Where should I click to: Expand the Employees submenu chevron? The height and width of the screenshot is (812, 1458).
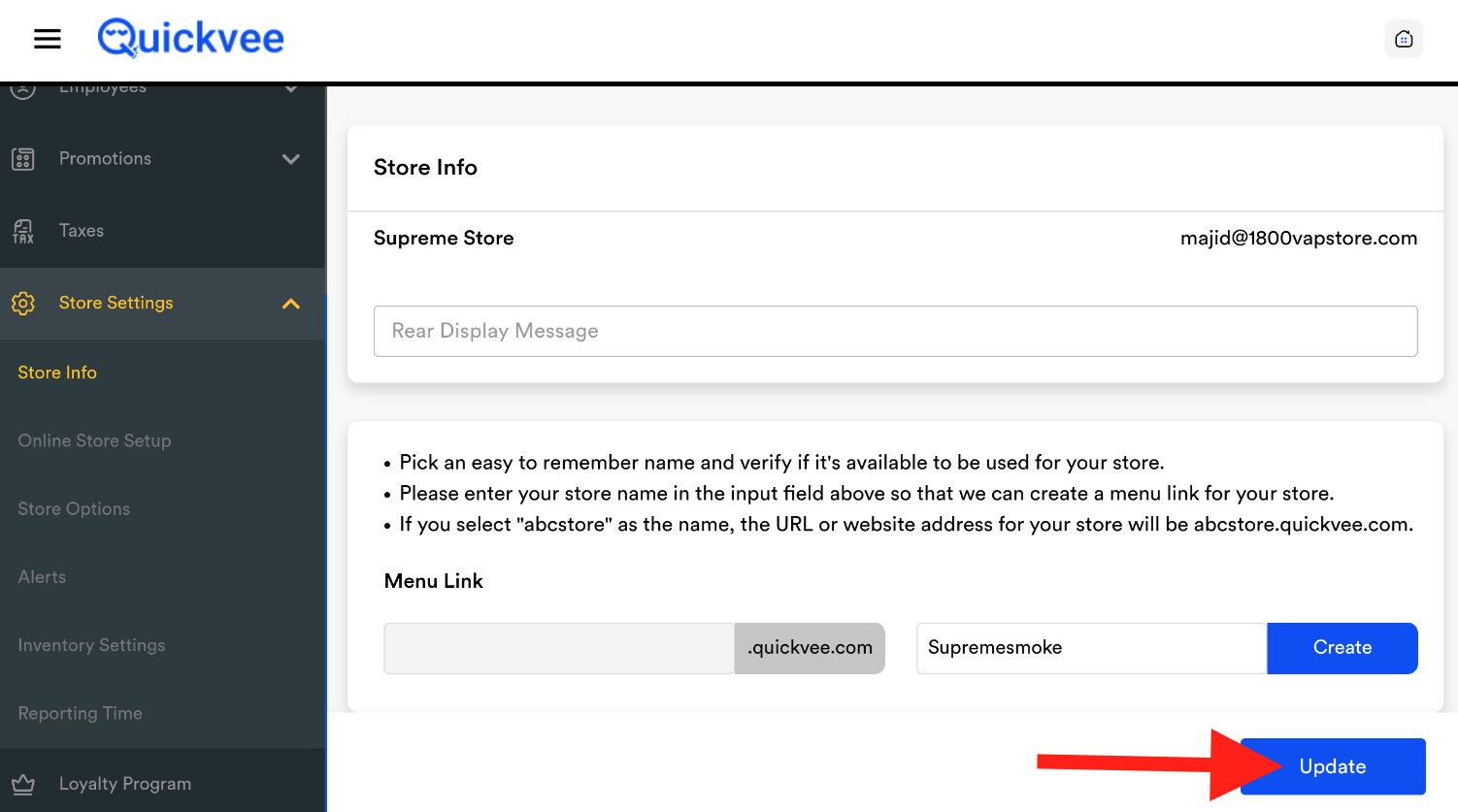290,89
